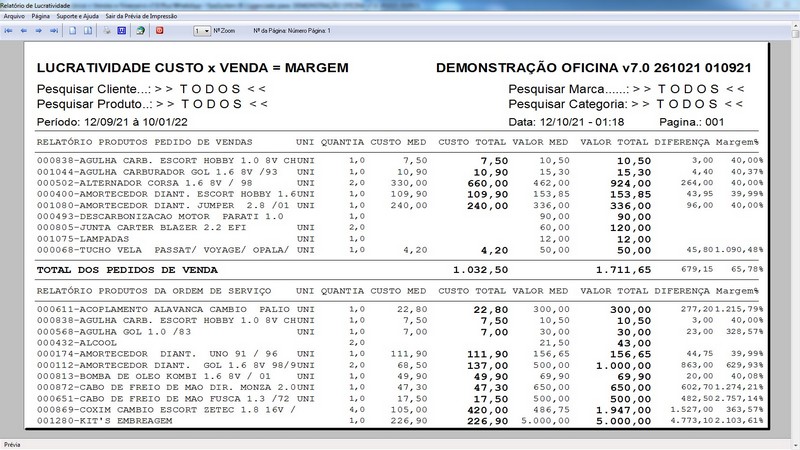
Task: Go to the first page arrow
Action: click(9, 31)
